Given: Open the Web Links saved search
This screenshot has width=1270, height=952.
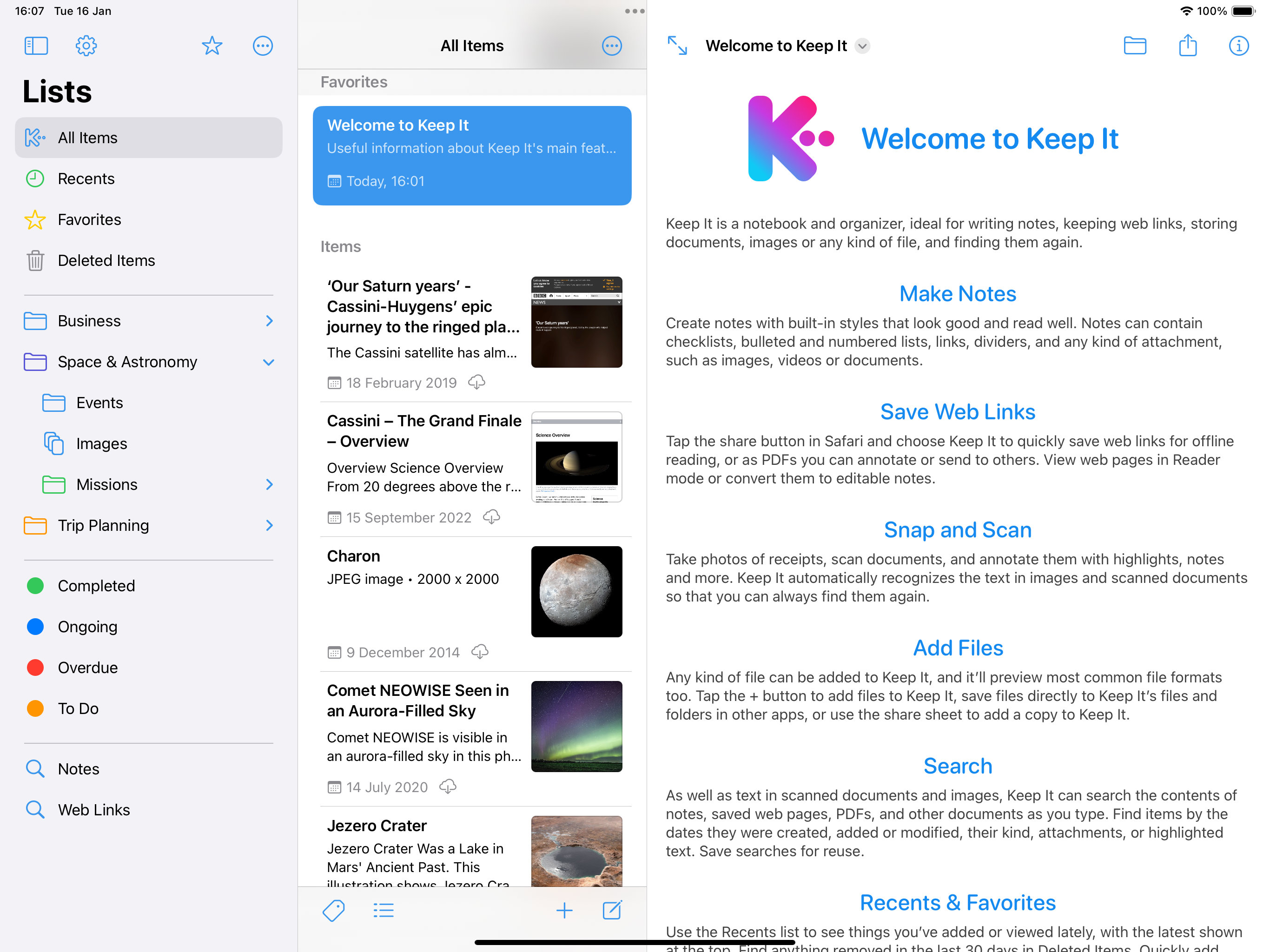Looking at the screenshot, I should coord(149,809).
